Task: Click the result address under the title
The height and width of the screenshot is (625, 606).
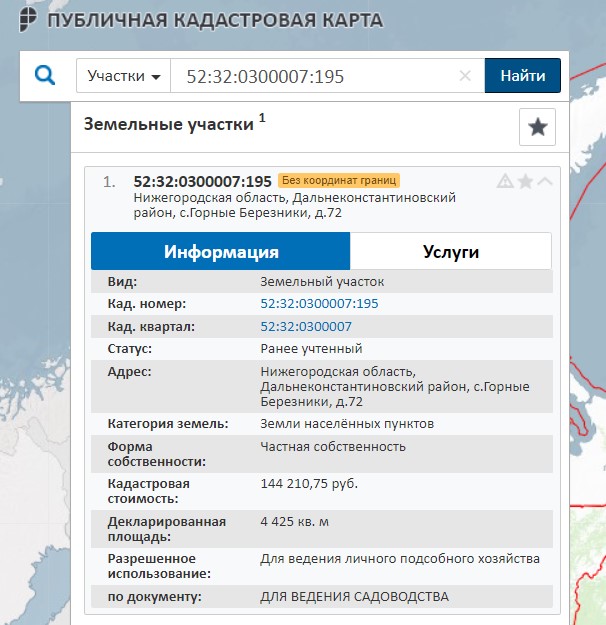Action: point(287,206)
